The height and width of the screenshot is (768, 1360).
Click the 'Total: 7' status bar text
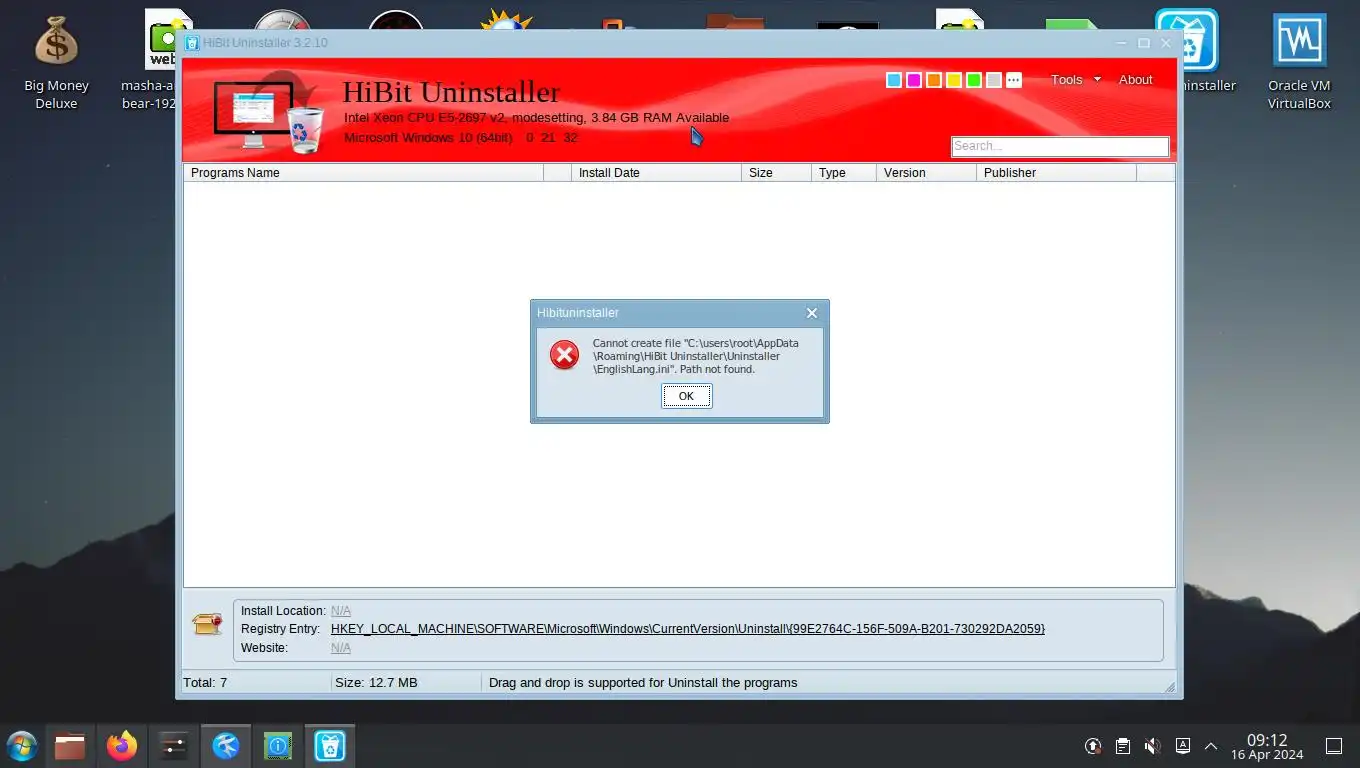point(205,683)
